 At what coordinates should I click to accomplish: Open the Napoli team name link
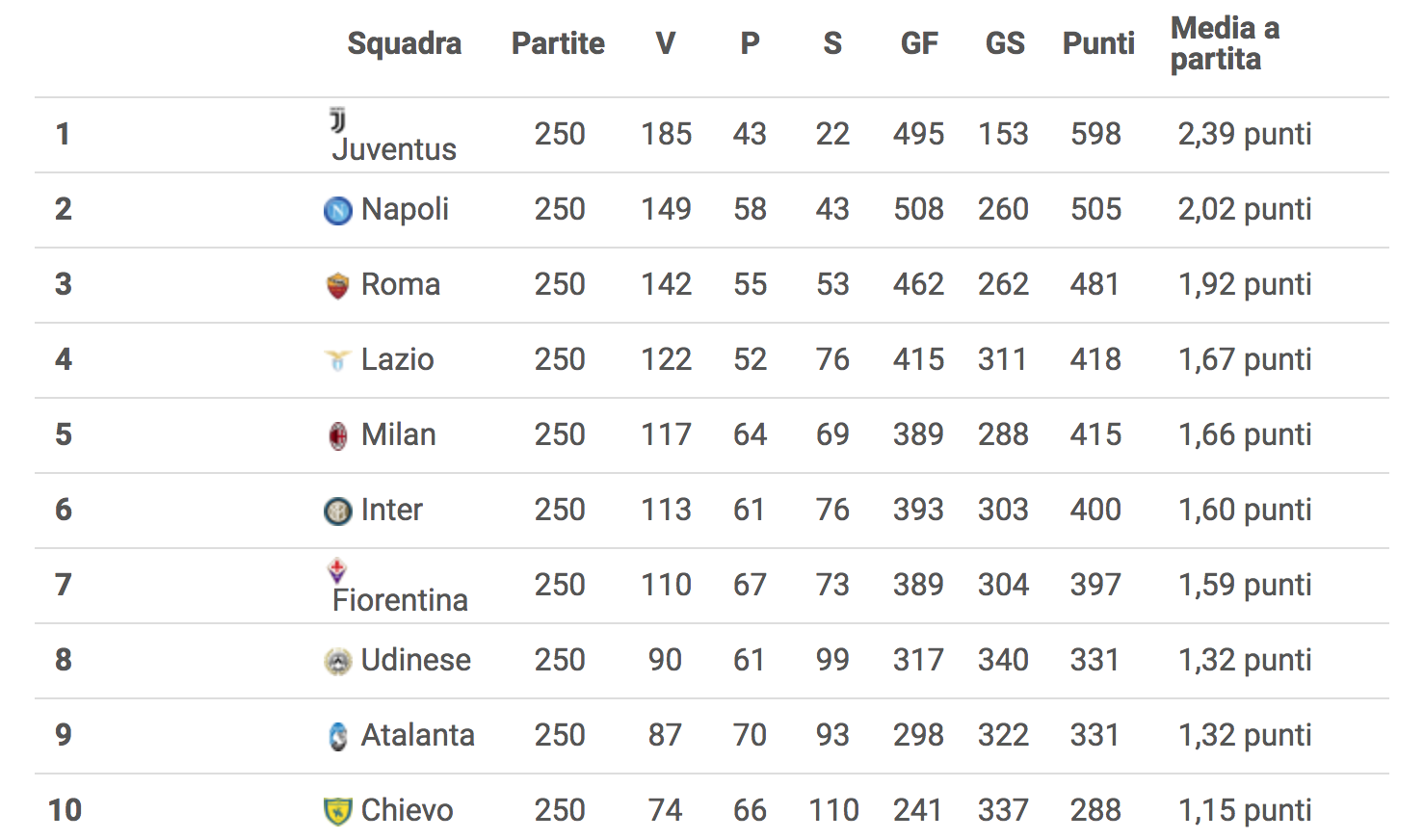pyautogui.click(x=405, y=209)
